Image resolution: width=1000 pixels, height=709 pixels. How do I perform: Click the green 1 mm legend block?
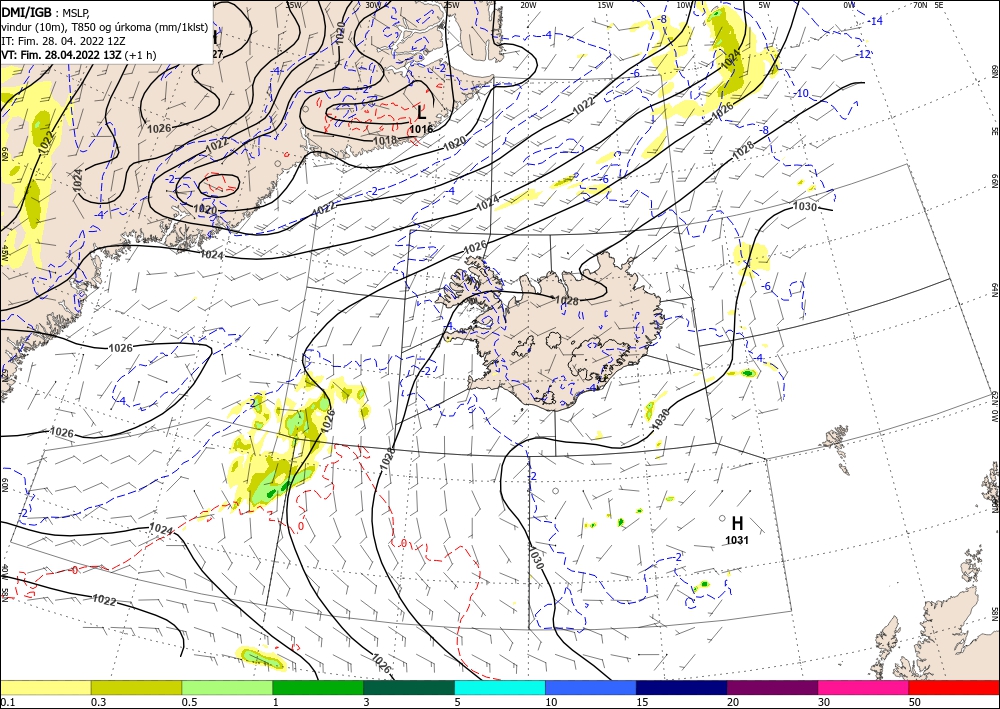(318, 687)
